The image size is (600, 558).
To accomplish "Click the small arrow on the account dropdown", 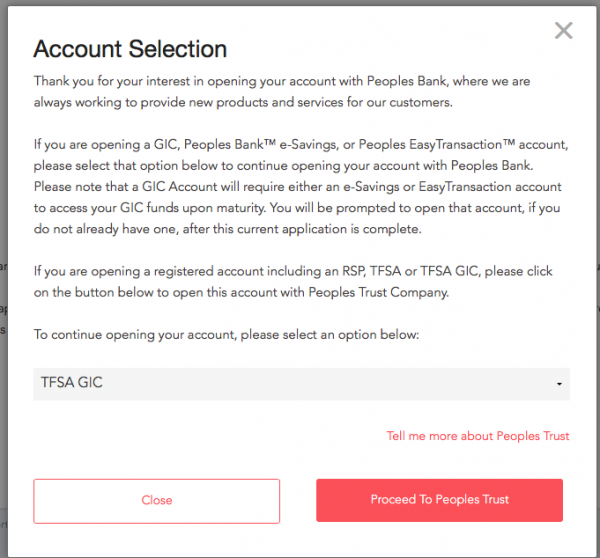I will tap(559, 384).
